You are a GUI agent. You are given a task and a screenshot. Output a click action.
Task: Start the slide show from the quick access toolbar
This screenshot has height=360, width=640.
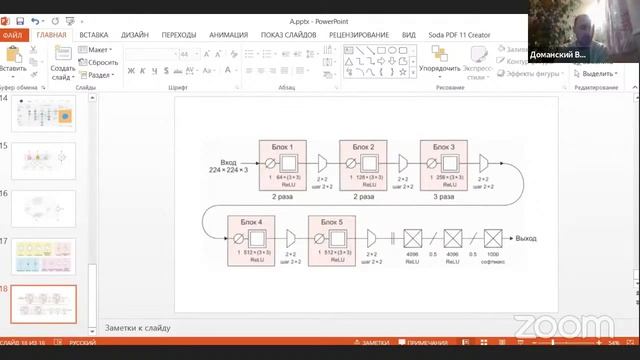click(70, 21)
